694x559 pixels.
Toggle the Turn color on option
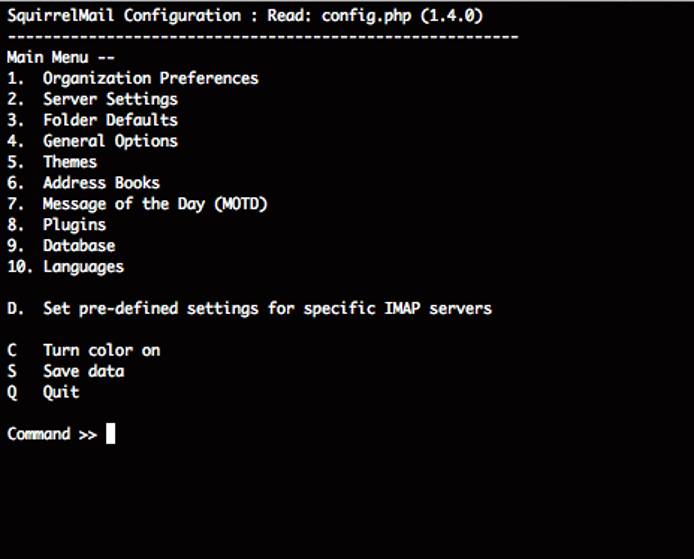(101, 350)
